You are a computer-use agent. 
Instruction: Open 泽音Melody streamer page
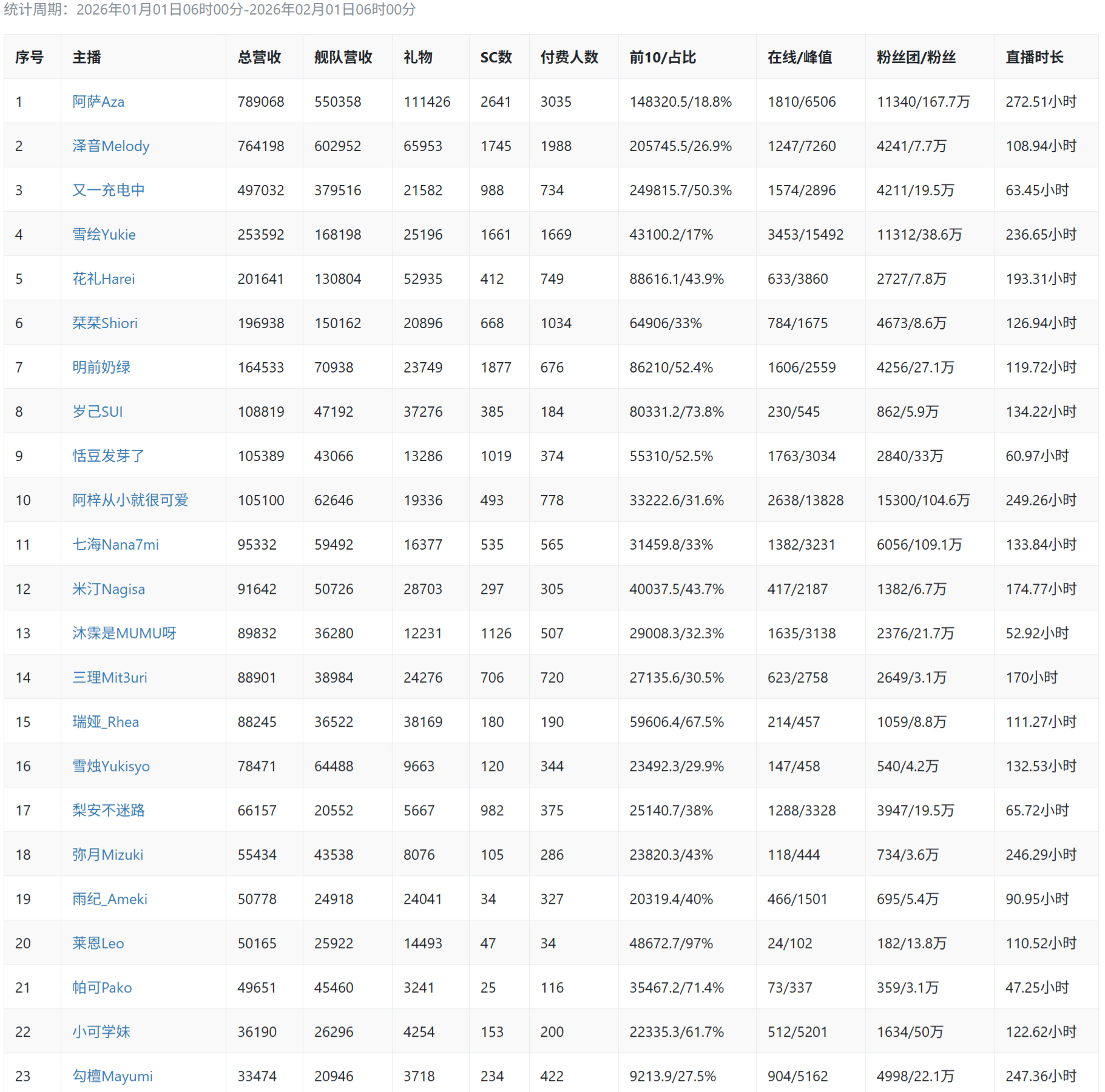coord(110,146)
